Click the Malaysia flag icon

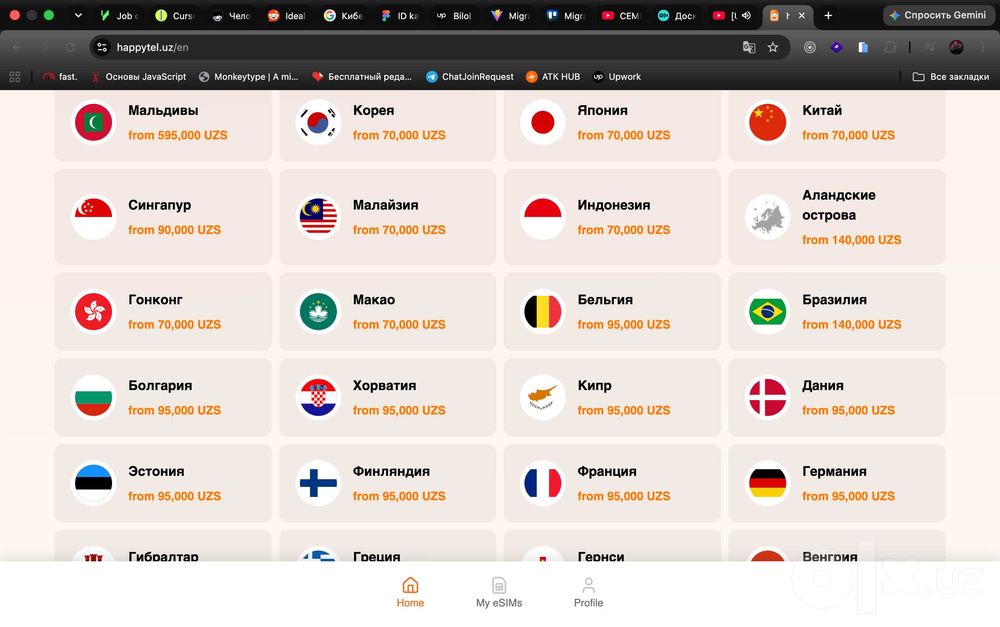pyautogui.click(x=318, y=217)
